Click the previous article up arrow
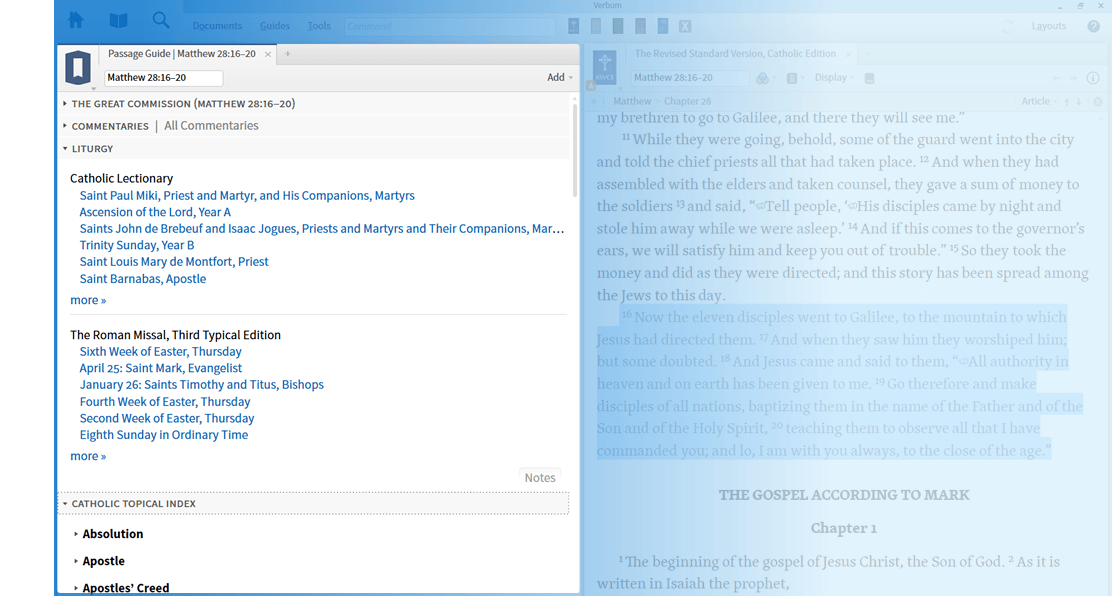 1066,101
